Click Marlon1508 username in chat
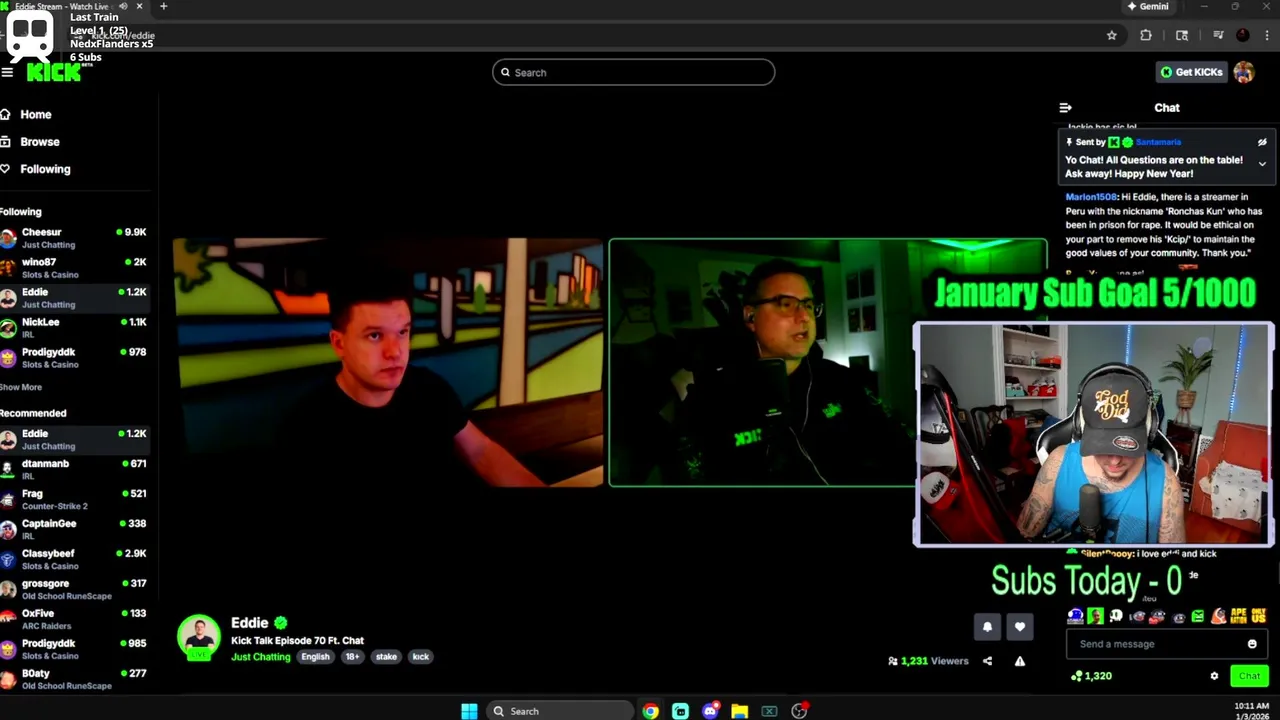 [x=1091, y=197]
